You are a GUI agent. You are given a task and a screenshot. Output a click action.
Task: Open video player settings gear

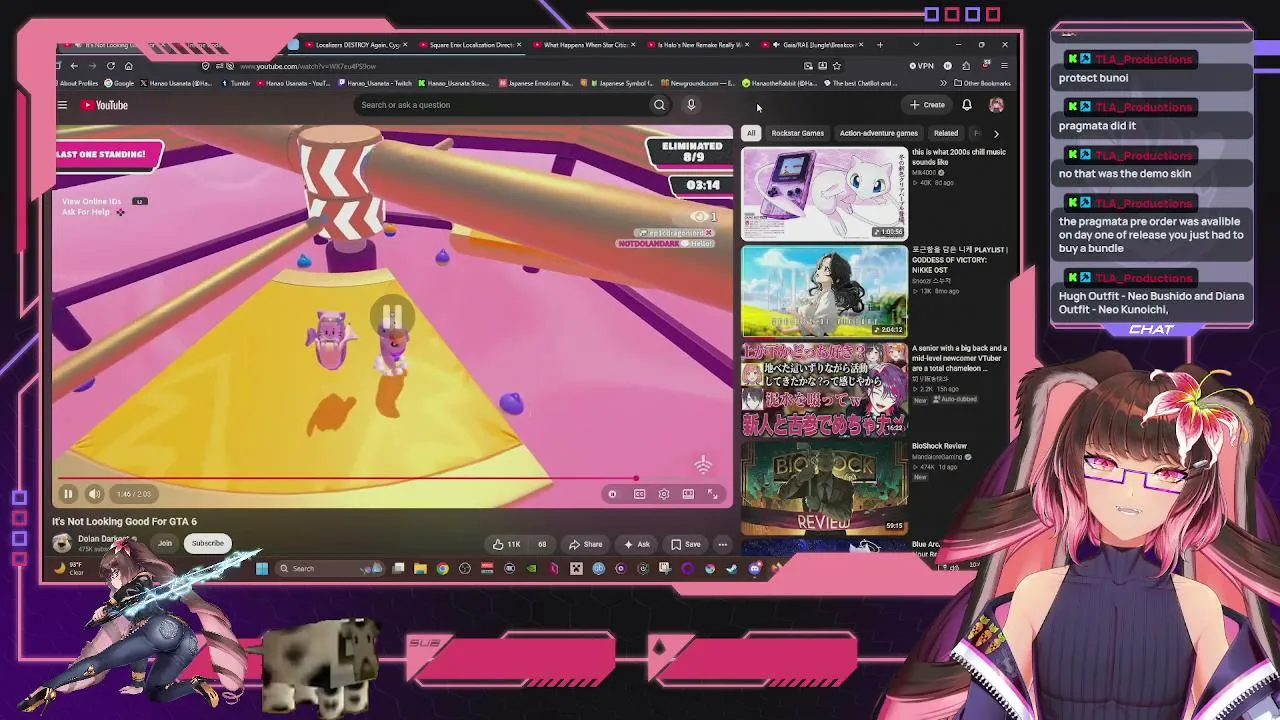664,494
